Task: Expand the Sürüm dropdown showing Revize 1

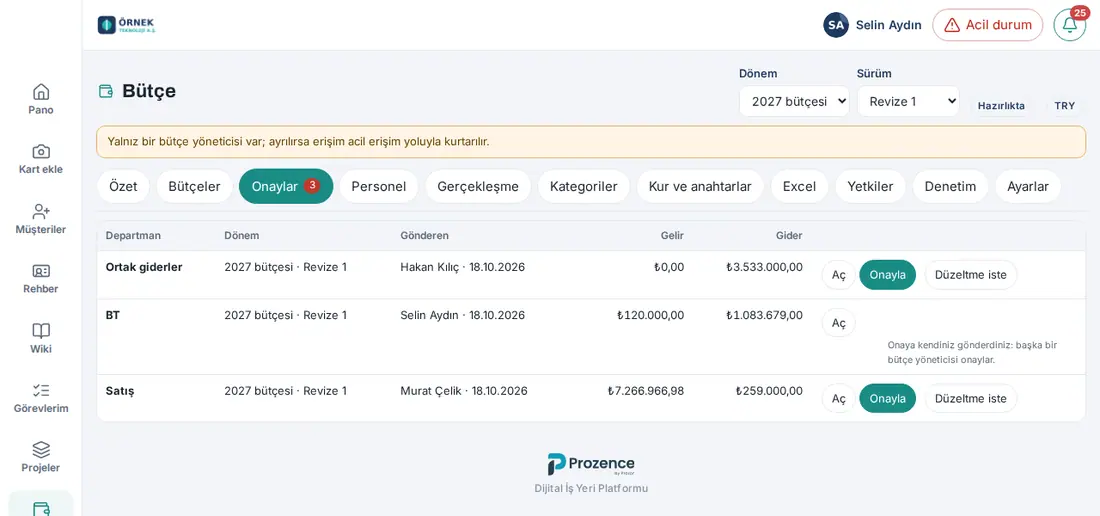Action: point(908,101)
